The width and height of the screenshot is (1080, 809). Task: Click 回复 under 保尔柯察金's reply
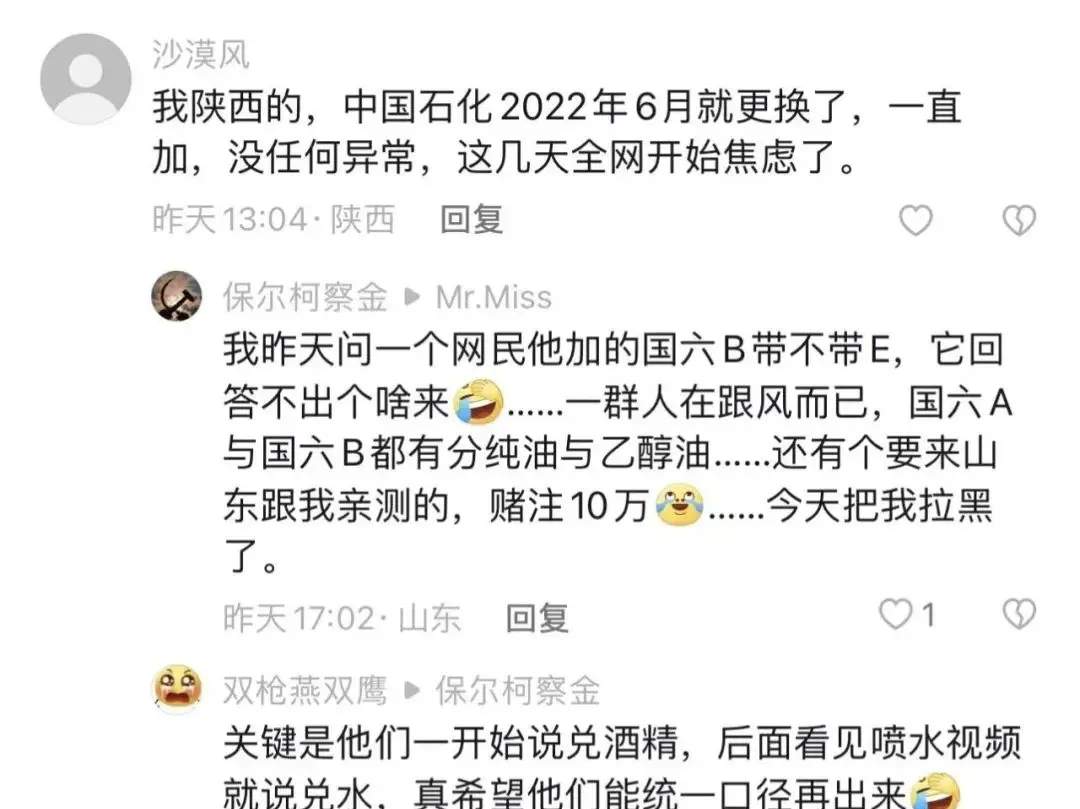coord(537,618)
